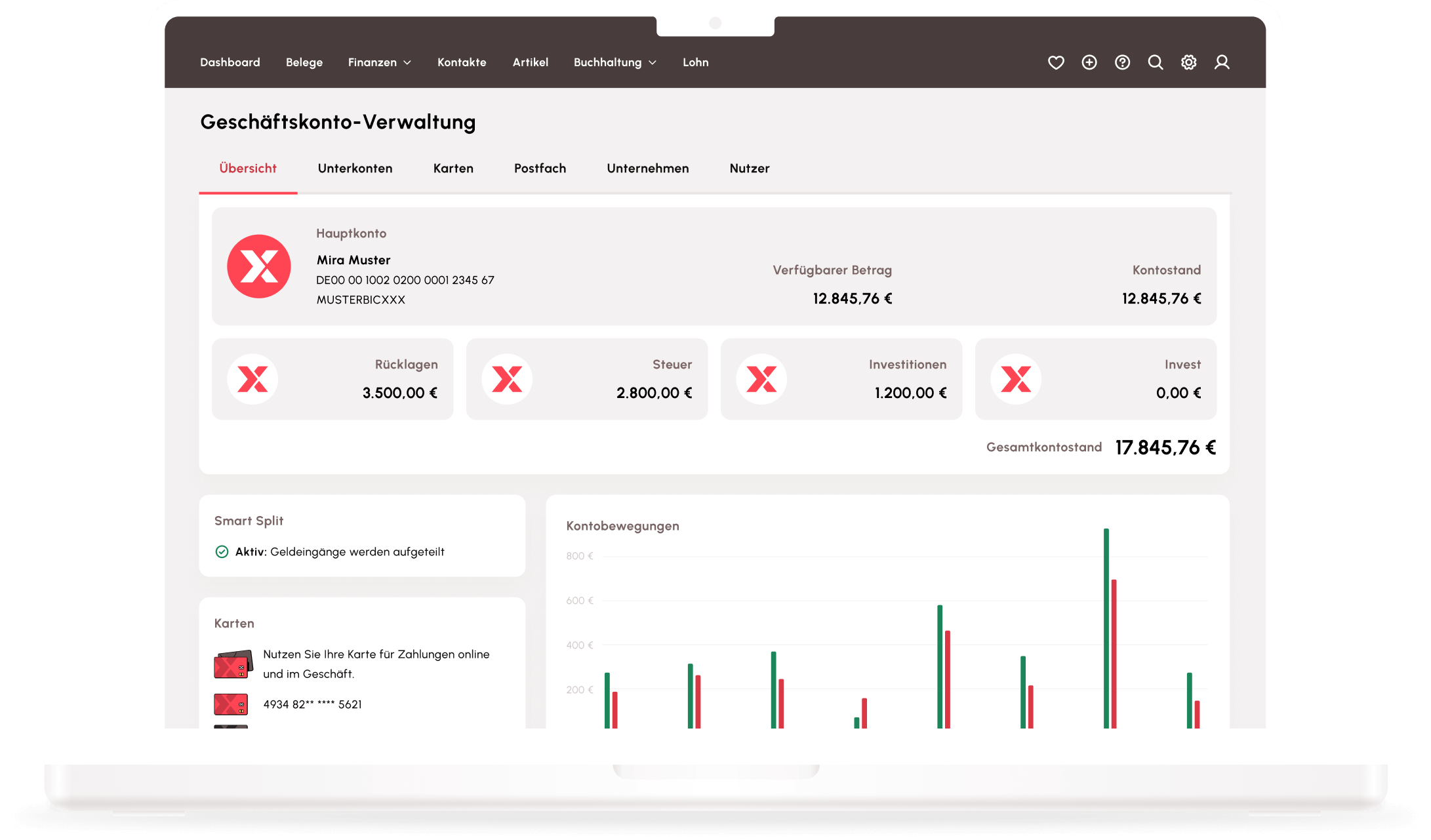Open the Karten tab
Screen dimensions: 1431x840
pos(453,169)
